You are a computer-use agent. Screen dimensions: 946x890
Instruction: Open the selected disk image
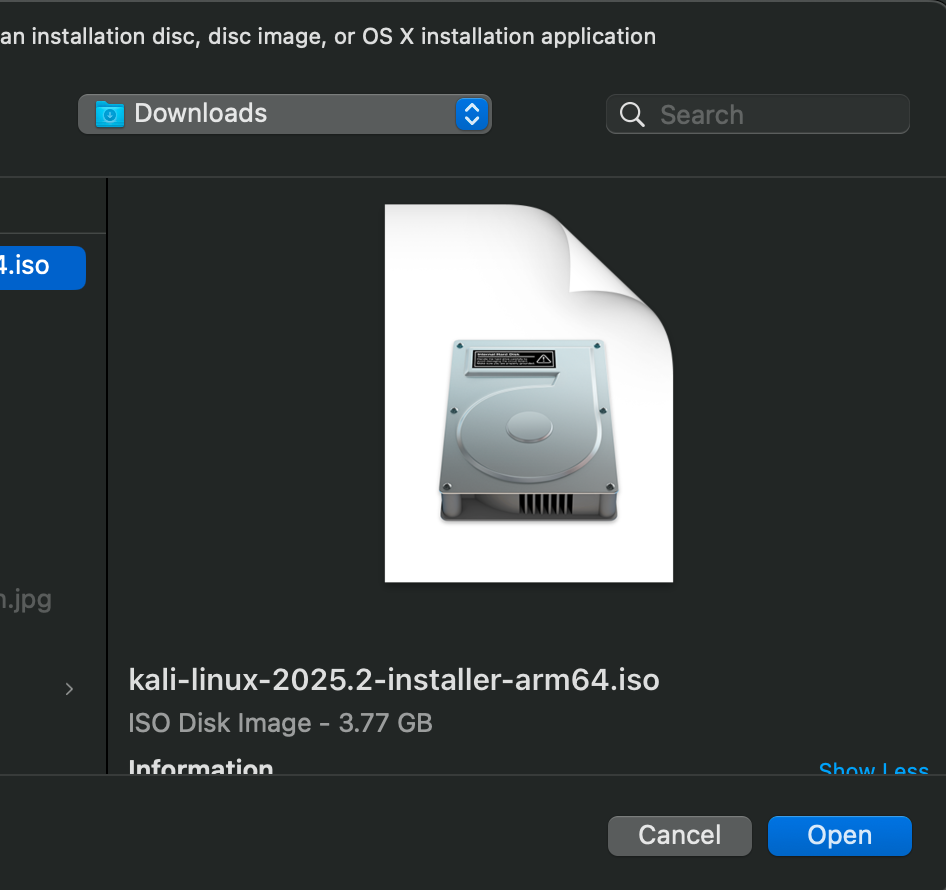(840, 836)
